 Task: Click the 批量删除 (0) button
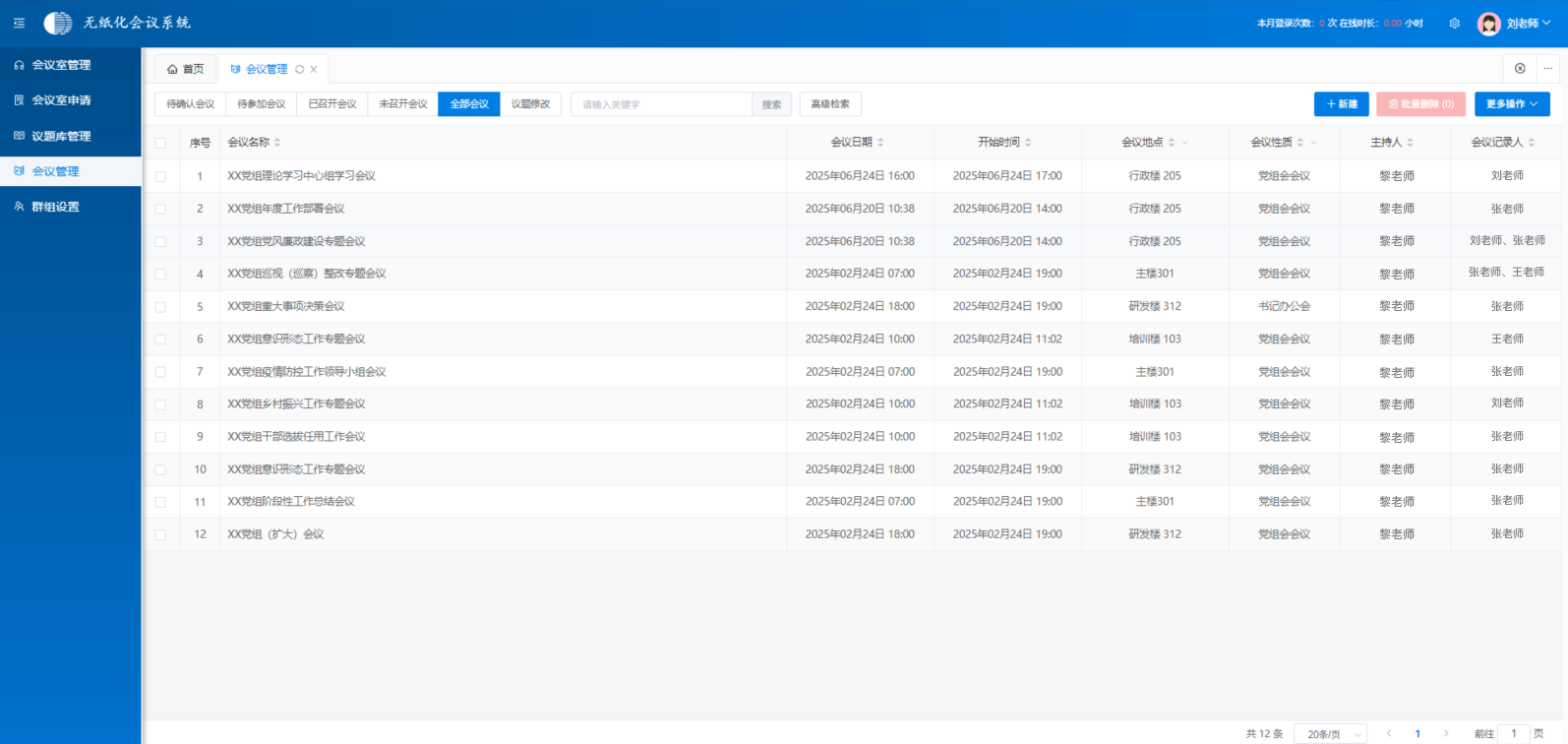tap(1421, 103)
